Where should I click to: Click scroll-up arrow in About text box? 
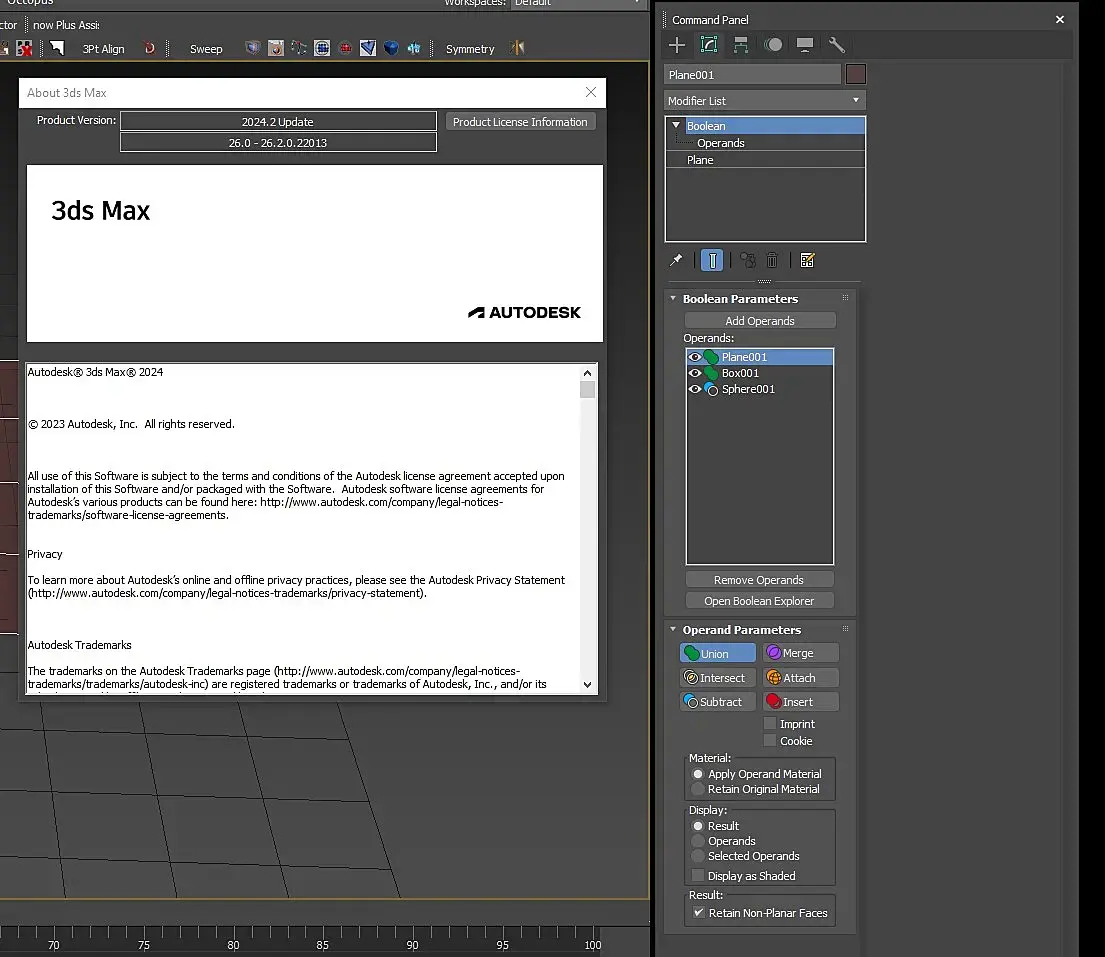(x=587, y=373)
